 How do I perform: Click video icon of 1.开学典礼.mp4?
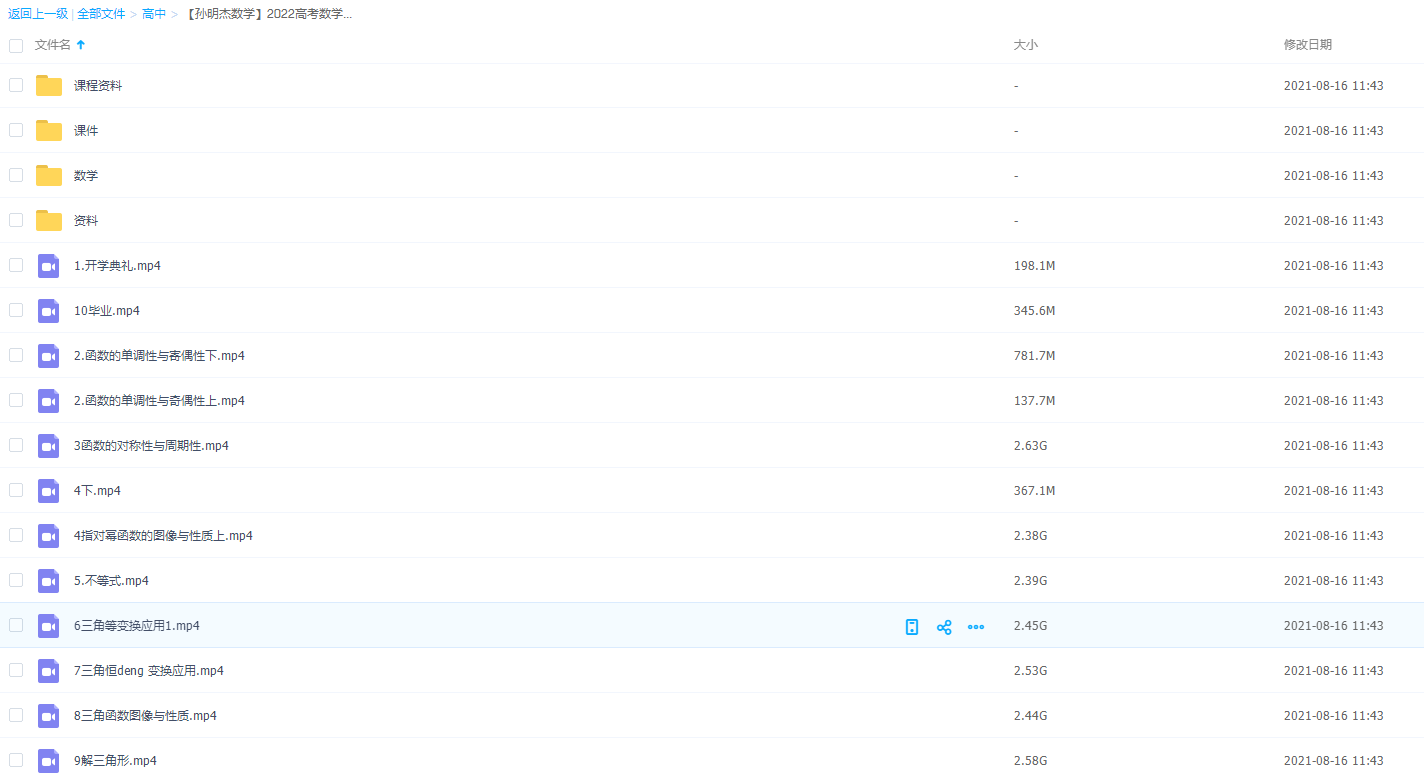tap(49, 266)
